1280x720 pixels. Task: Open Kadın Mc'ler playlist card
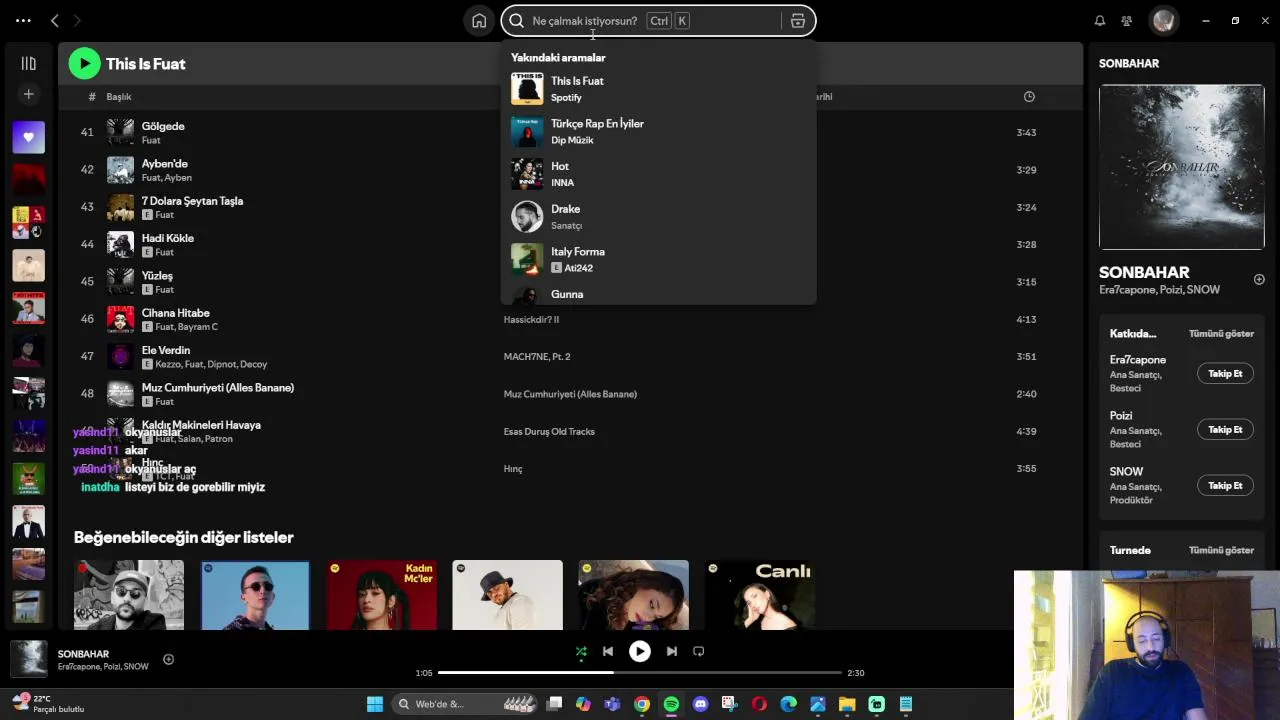click(381, 595)
